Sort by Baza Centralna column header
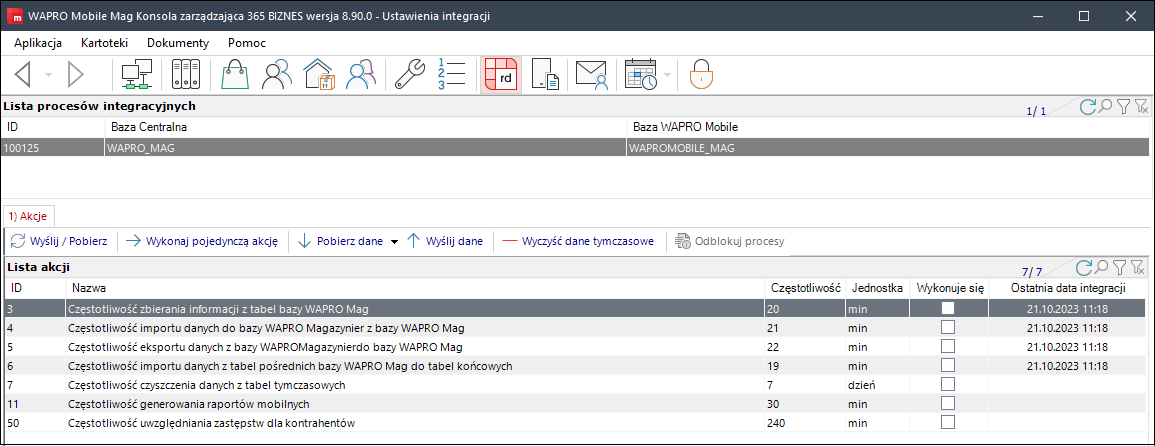 click(365, 128)
